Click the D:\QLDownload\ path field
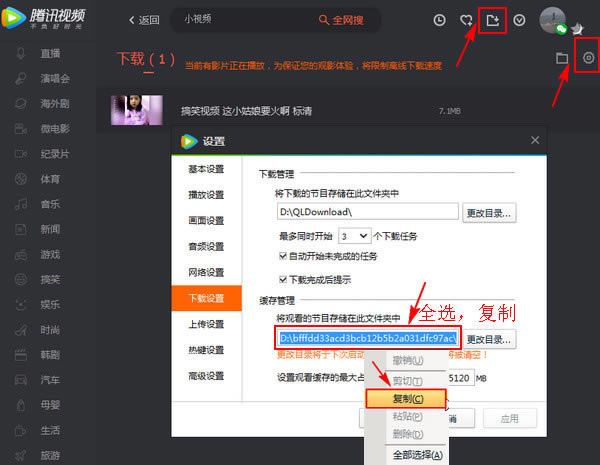 coord(368,212)
